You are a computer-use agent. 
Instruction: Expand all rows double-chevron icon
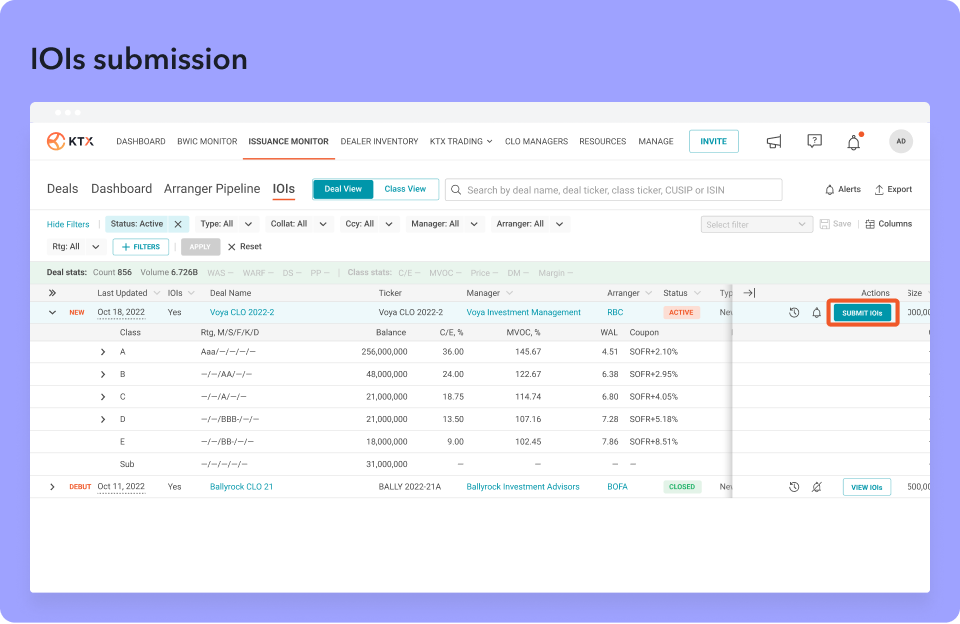(x=52, y=293)
